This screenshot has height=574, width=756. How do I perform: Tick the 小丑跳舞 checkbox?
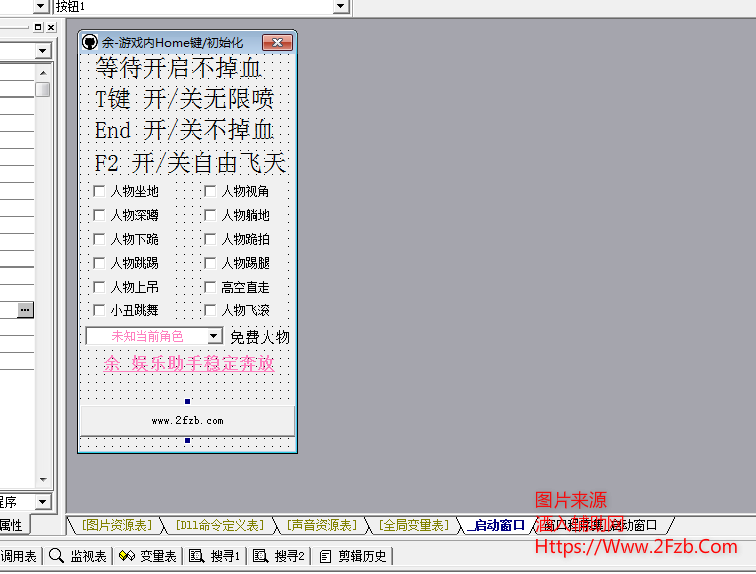(x=99, y=310)
